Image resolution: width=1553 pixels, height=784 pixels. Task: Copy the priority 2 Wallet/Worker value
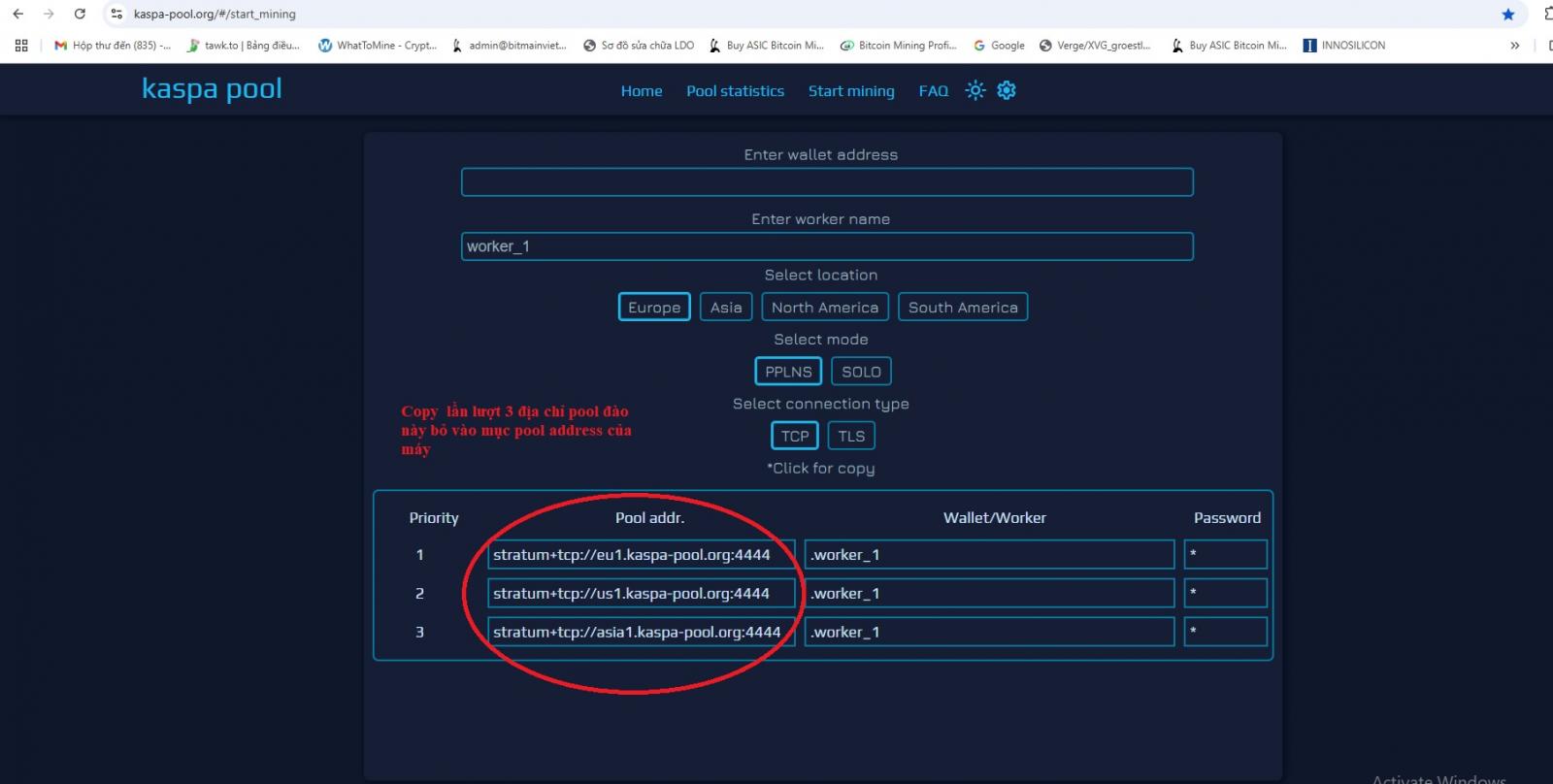[989, 594]
